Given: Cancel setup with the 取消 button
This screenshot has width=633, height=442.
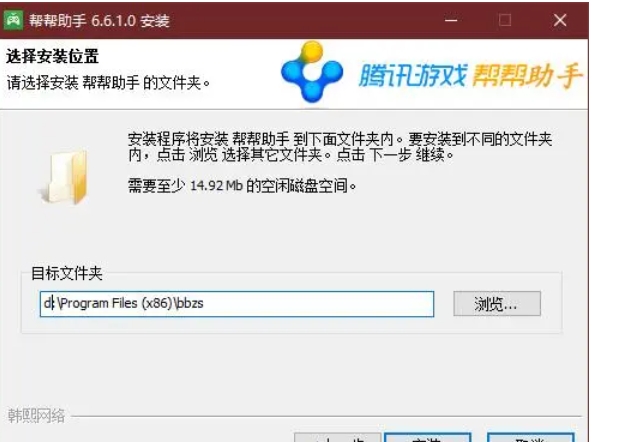Looking at the screenshot, I should (x=530, y=438).
